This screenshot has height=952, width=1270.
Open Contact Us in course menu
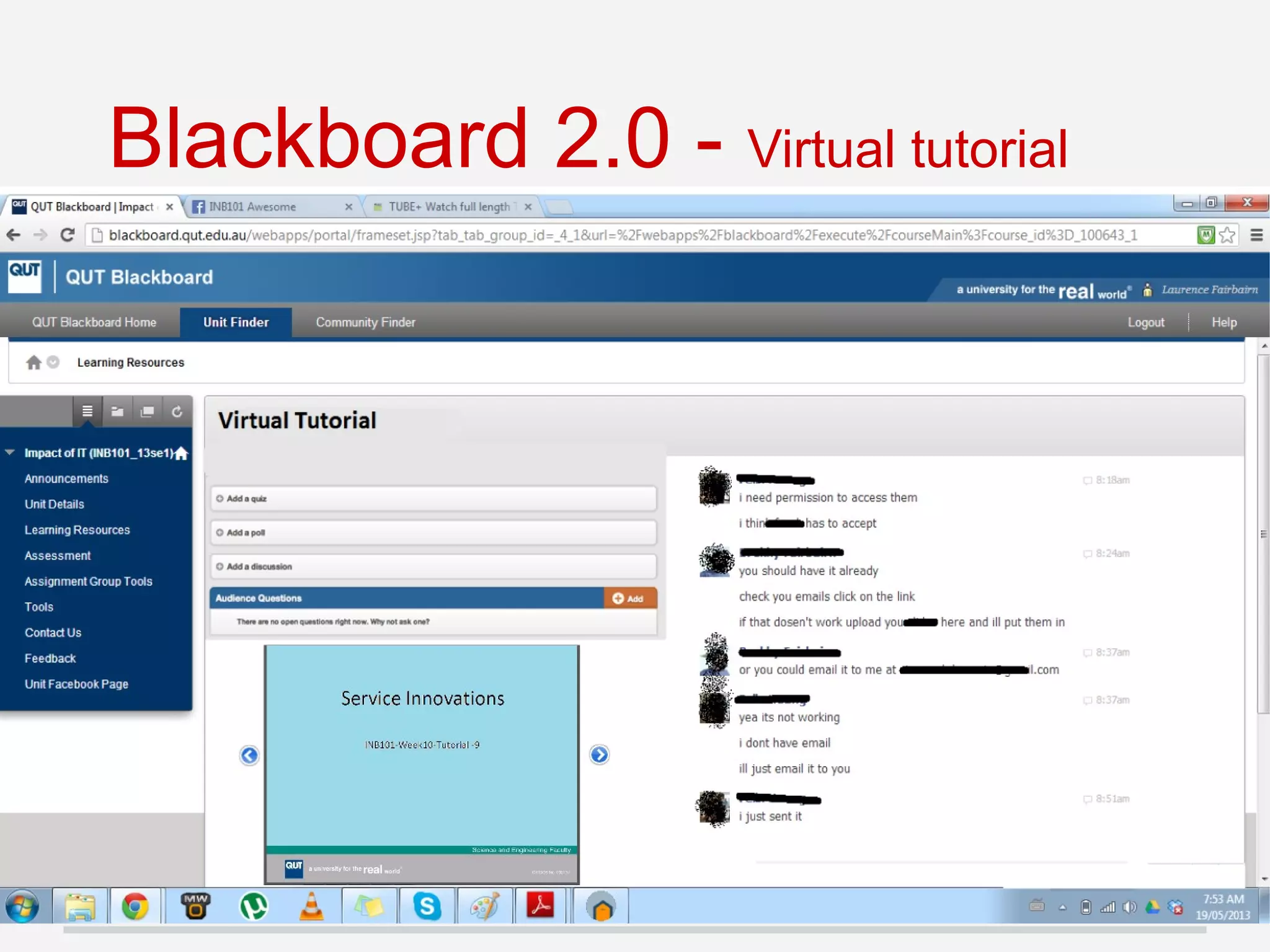click(53, 632)
